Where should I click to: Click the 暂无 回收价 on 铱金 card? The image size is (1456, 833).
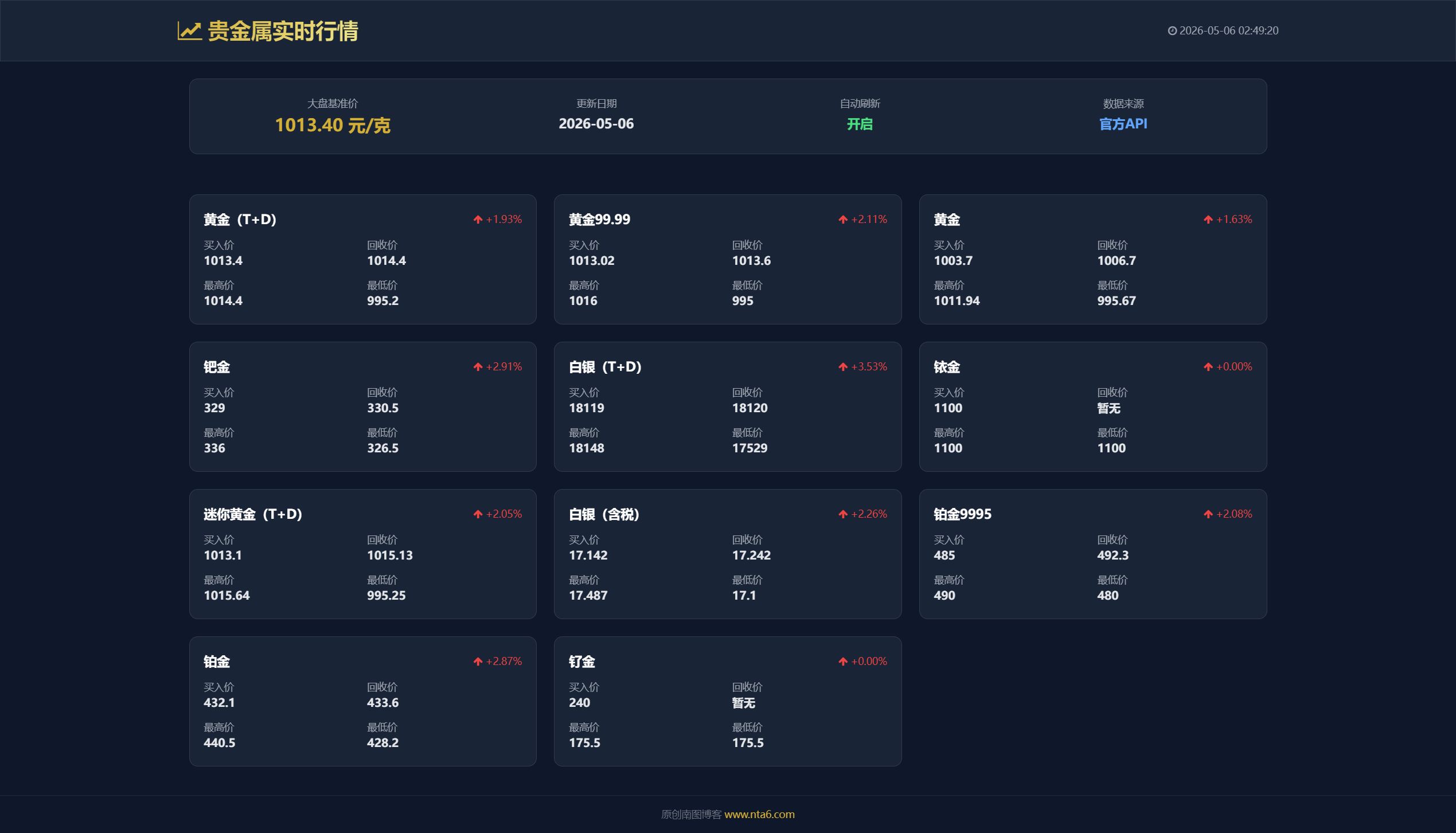tap(1108, 408)
